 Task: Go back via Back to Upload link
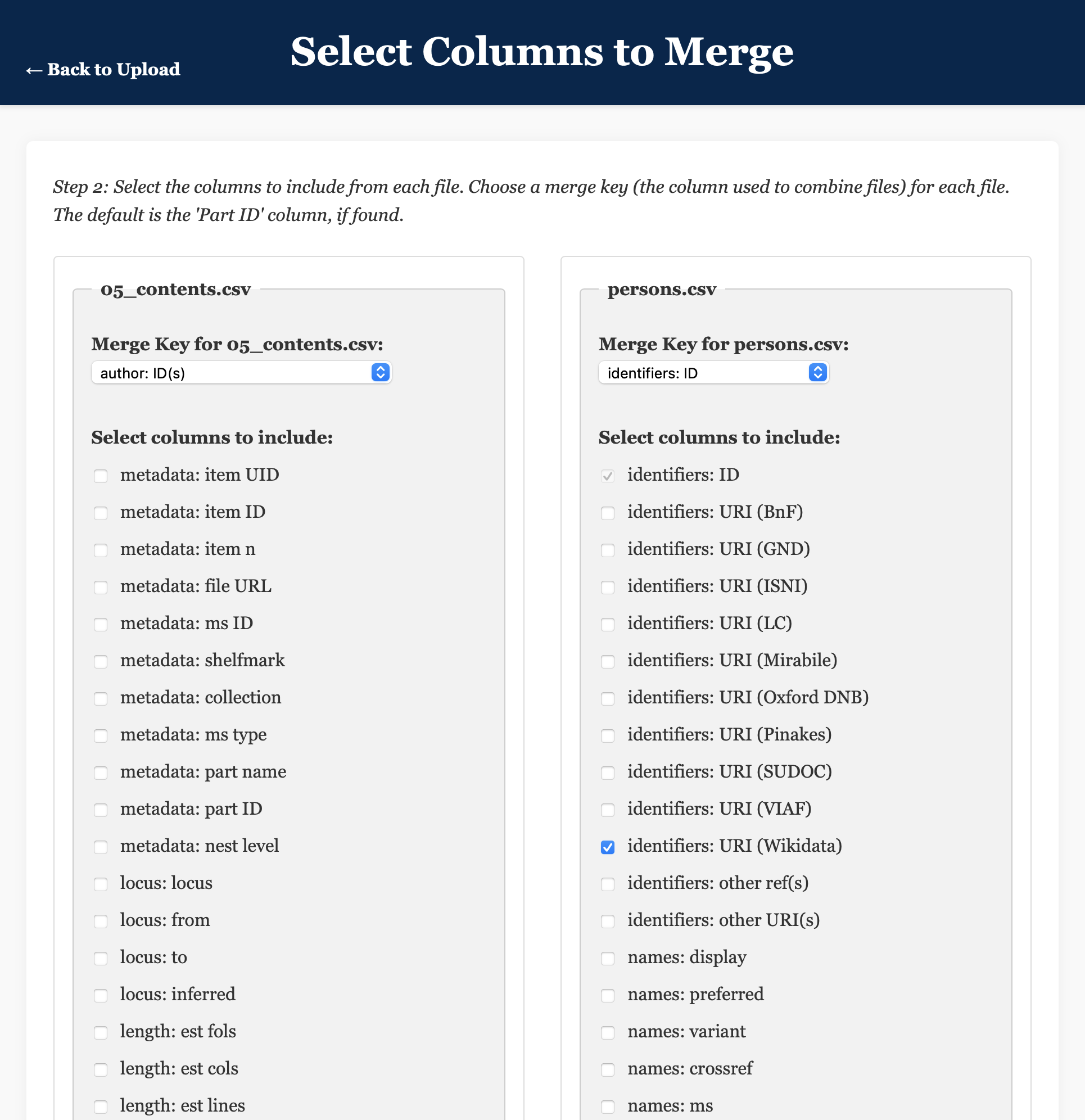point(103,69)
